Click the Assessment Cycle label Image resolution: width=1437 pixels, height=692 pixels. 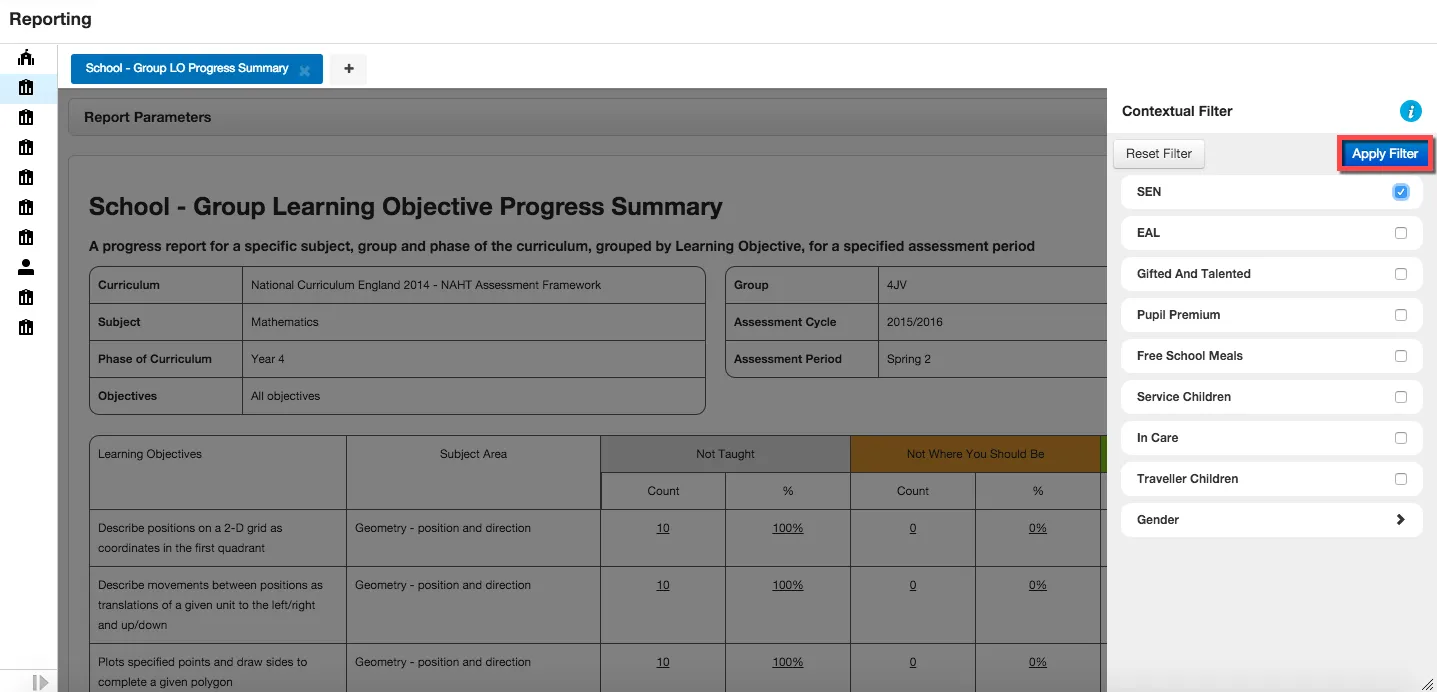[x=785, y=322]
